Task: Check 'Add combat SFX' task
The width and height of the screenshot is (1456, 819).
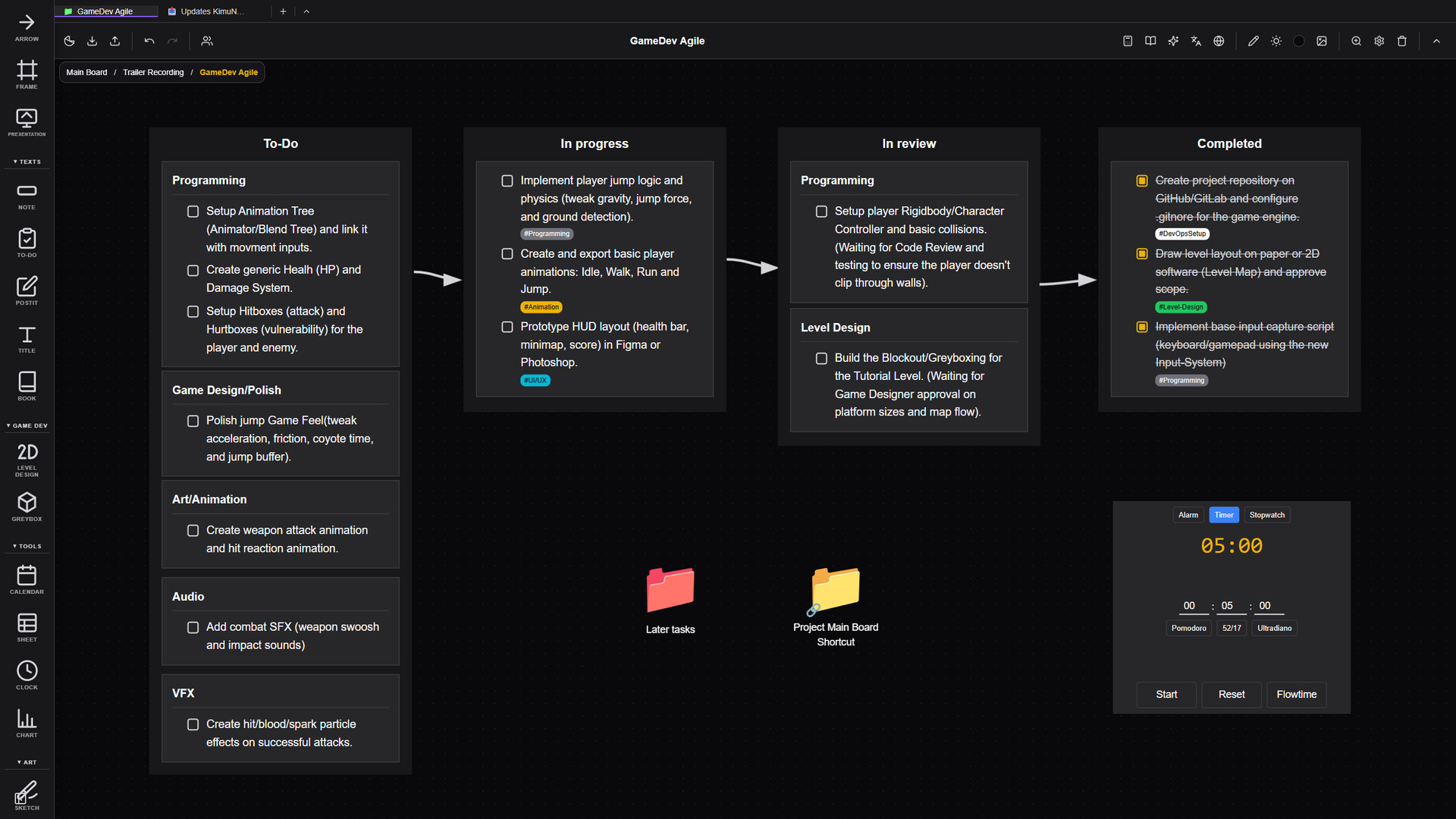Action: click(x=193, y=627)
